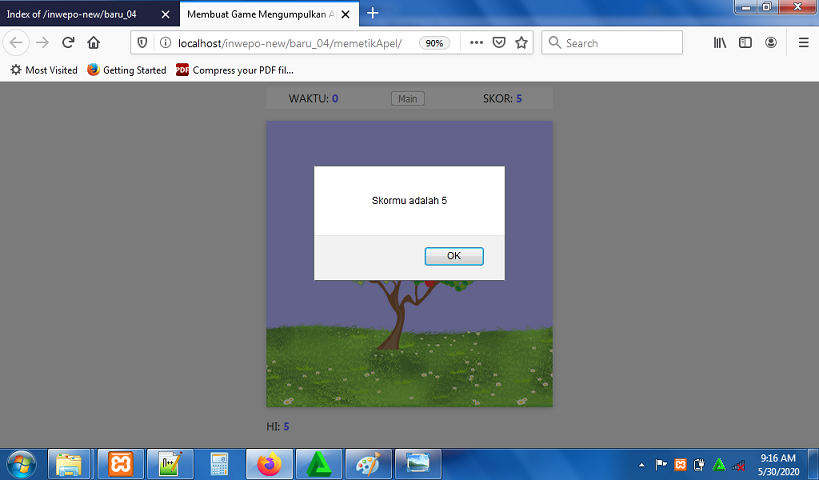This screenshot has height=480, width=819.
Task: Click the Show desktop strip
Action: click(x=813, y=464)
